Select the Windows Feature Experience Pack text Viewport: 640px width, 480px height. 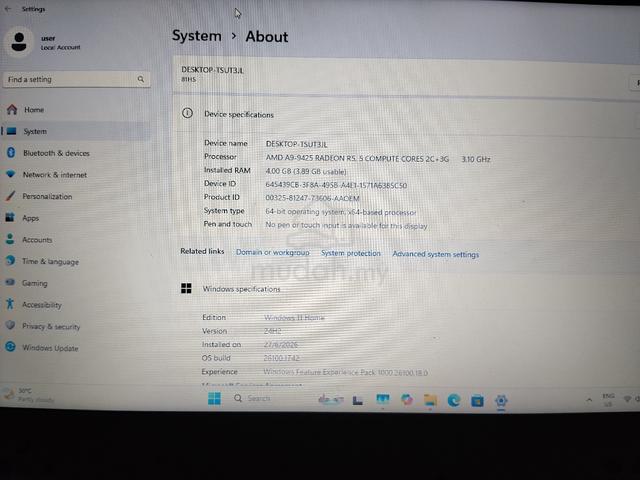pyautogui.click(x=345, y=372)
